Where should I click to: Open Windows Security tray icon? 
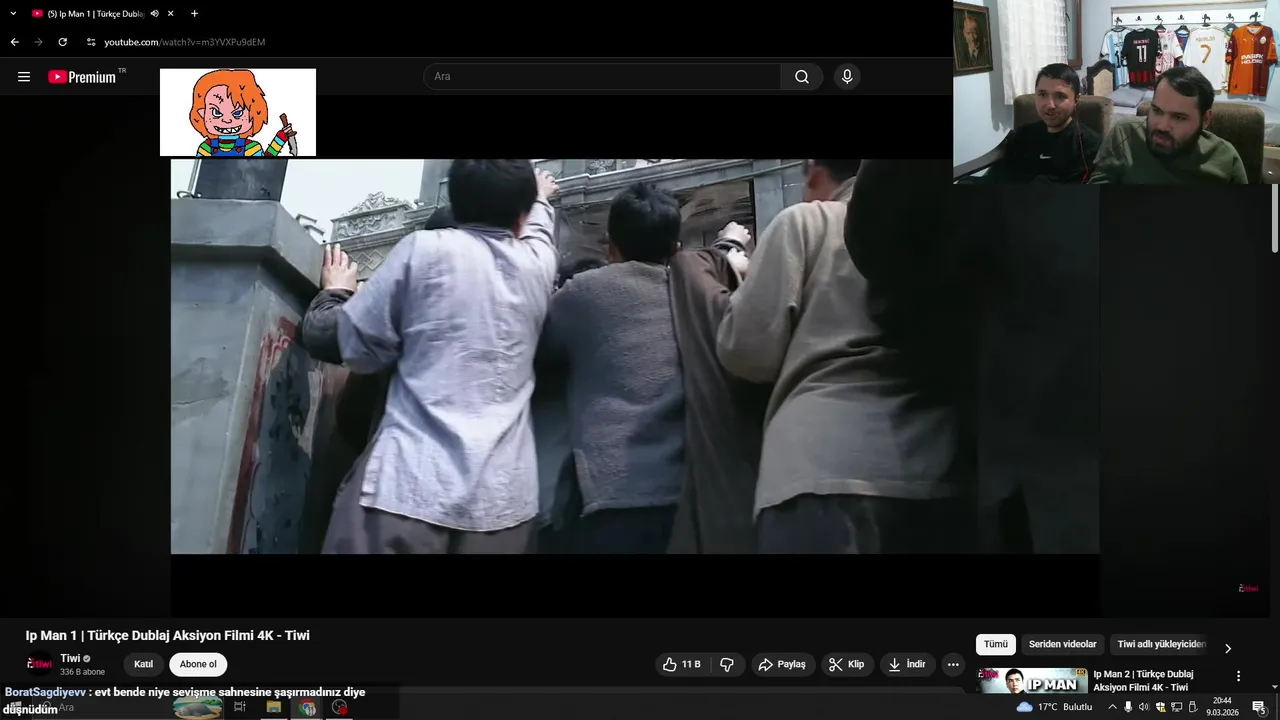[1160, 707]
